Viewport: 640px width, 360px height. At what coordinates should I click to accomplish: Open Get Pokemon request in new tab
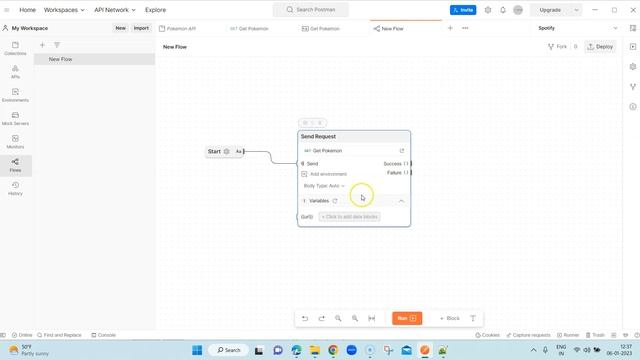tap(402, 151)
